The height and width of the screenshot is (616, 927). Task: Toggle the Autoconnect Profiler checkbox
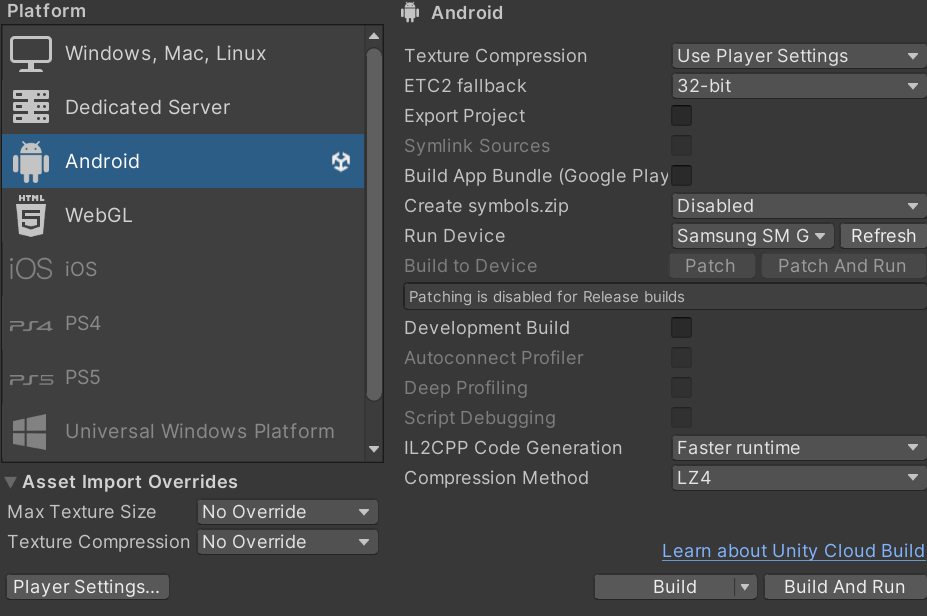pyautogui.click(x=681, y=358)
